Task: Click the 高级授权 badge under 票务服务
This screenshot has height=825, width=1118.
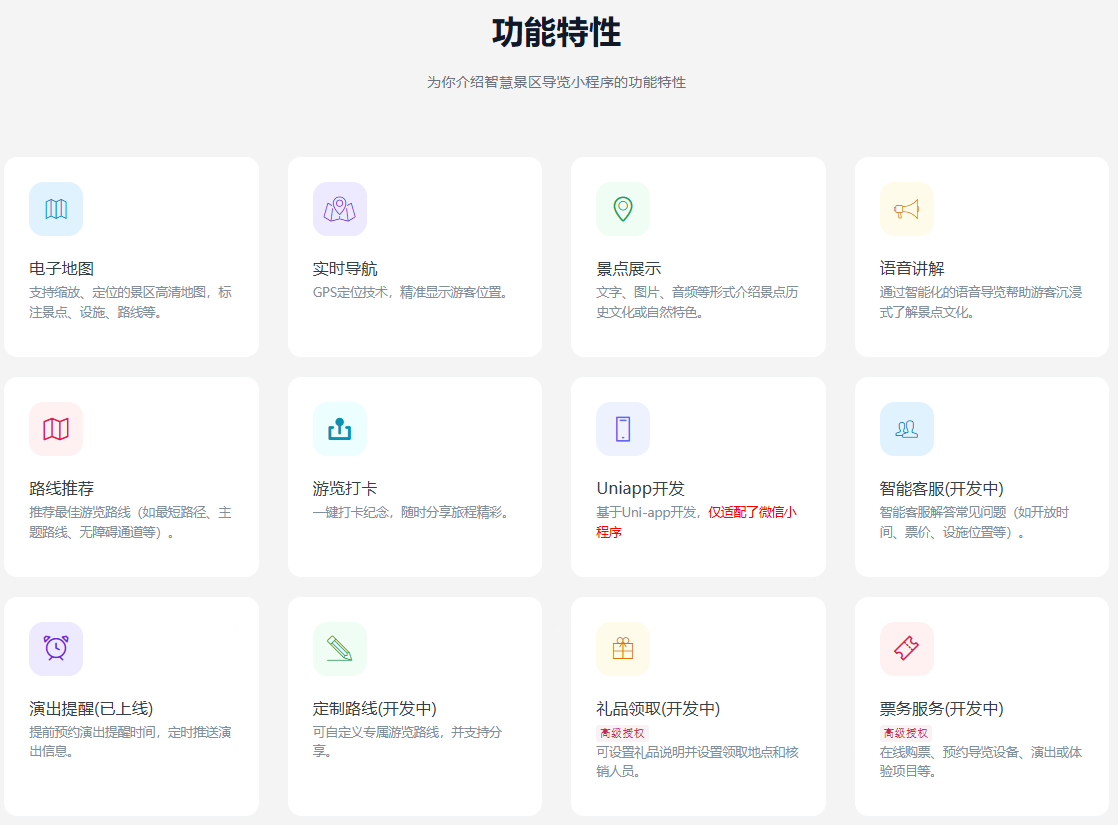Action: click(x=905, y=733)
